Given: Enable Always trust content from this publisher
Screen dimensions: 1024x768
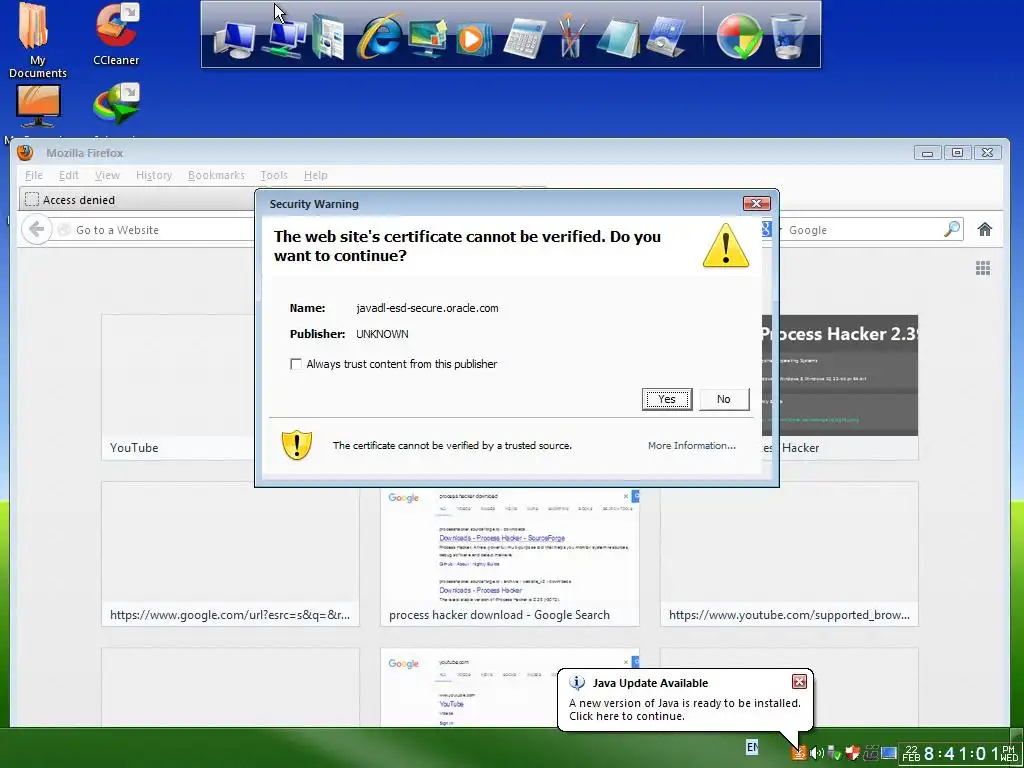Looking at the screenshot, I should pos(296,364).
